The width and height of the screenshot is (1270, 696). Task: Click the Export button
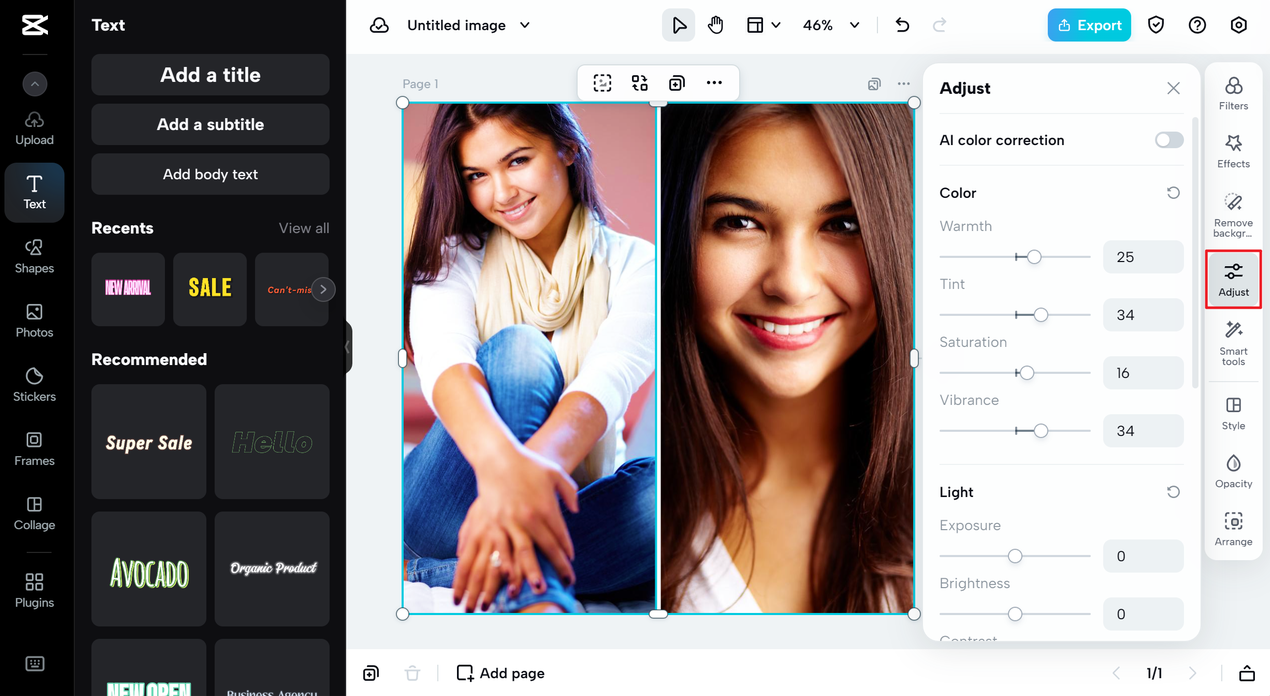1089,25
